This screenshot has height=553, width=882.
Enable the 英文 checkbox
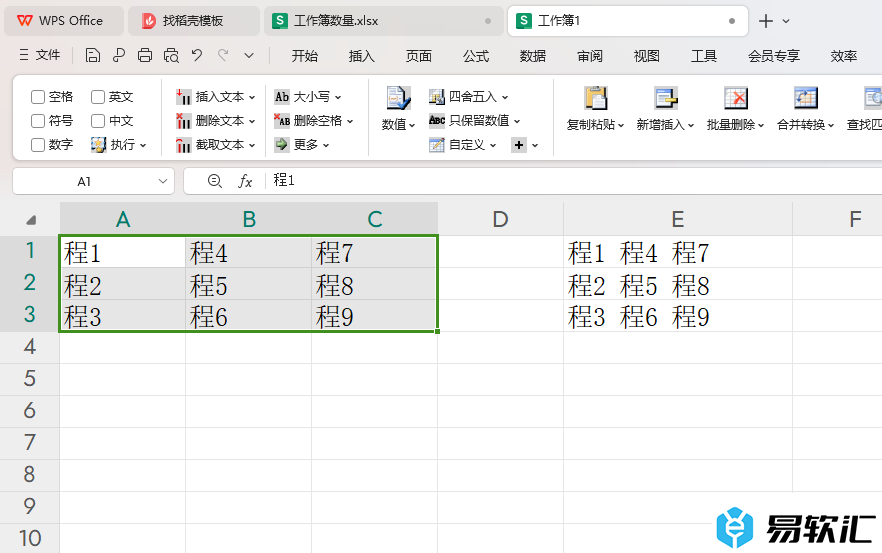(98, 97)
